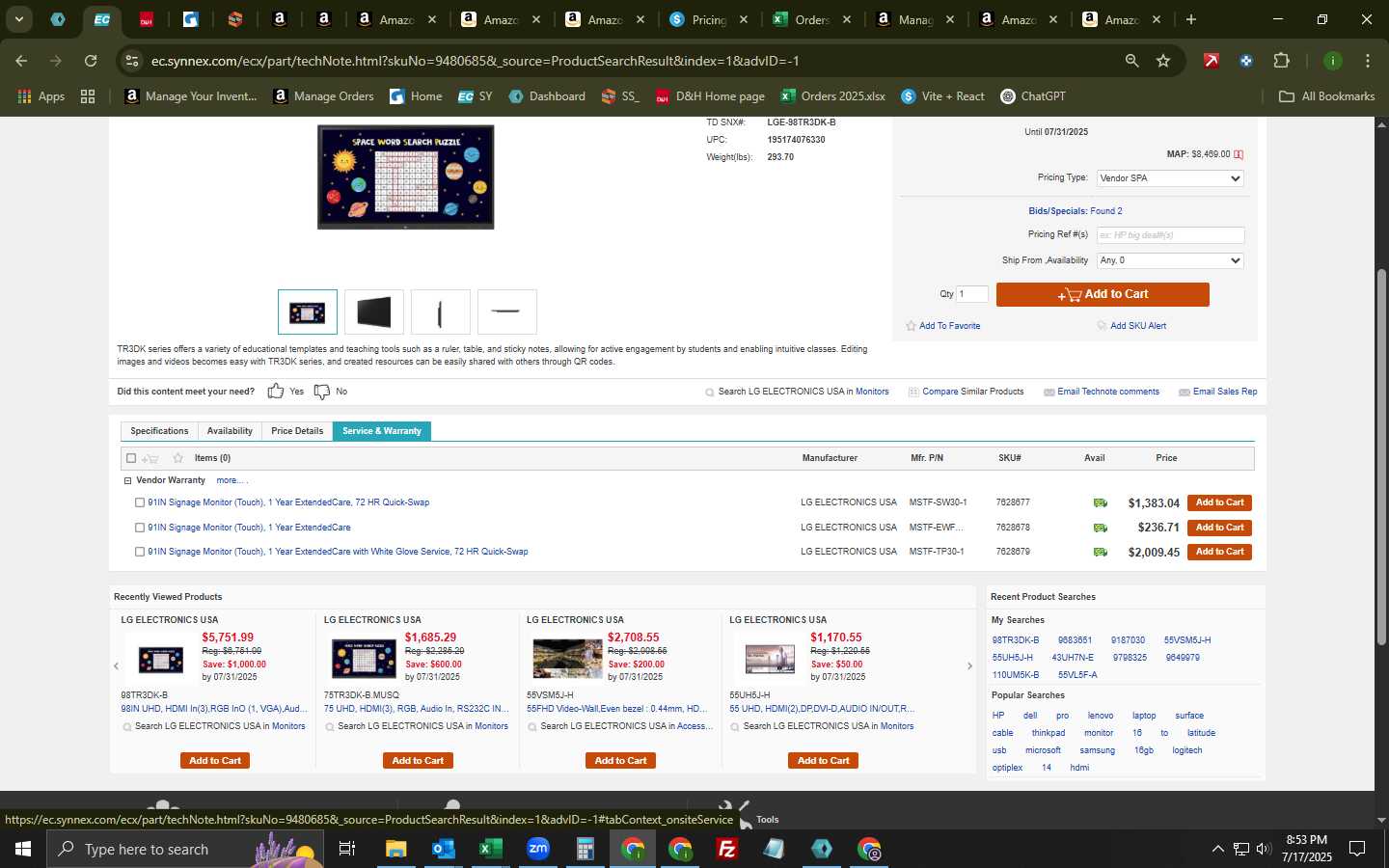Open the All Bookmarks folder
1389x868 pixels.
pyautogui.click(x=1326, y=96)
